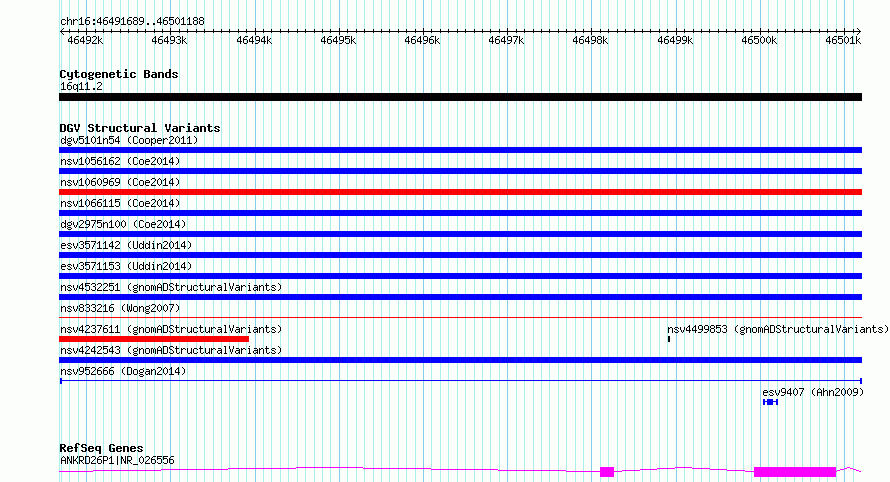Image resolution: width=890 pixels, height=482 pixels.
Task: Select the blue bar of nsv4532251
Action: (460, 297)
